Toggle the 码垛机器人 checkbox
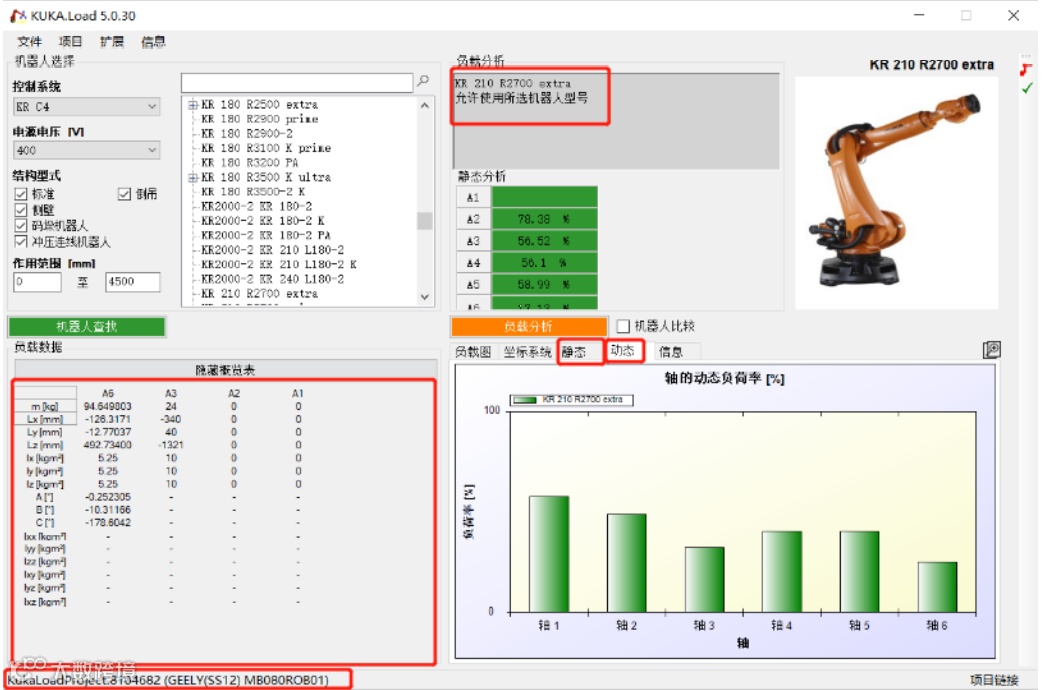Image resolution: width=1044 pixels, height=690 pixels. 21,225
